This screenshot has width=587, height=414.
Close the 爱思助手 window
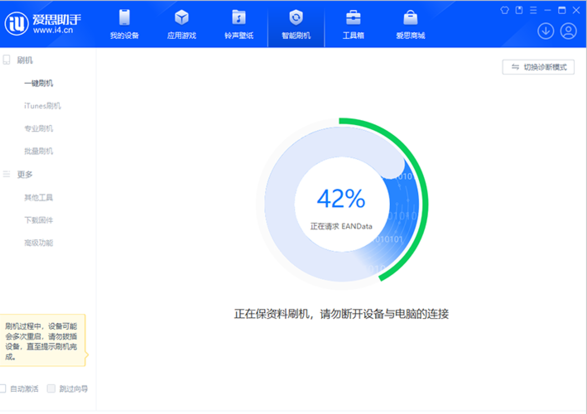tap(576, 10)
